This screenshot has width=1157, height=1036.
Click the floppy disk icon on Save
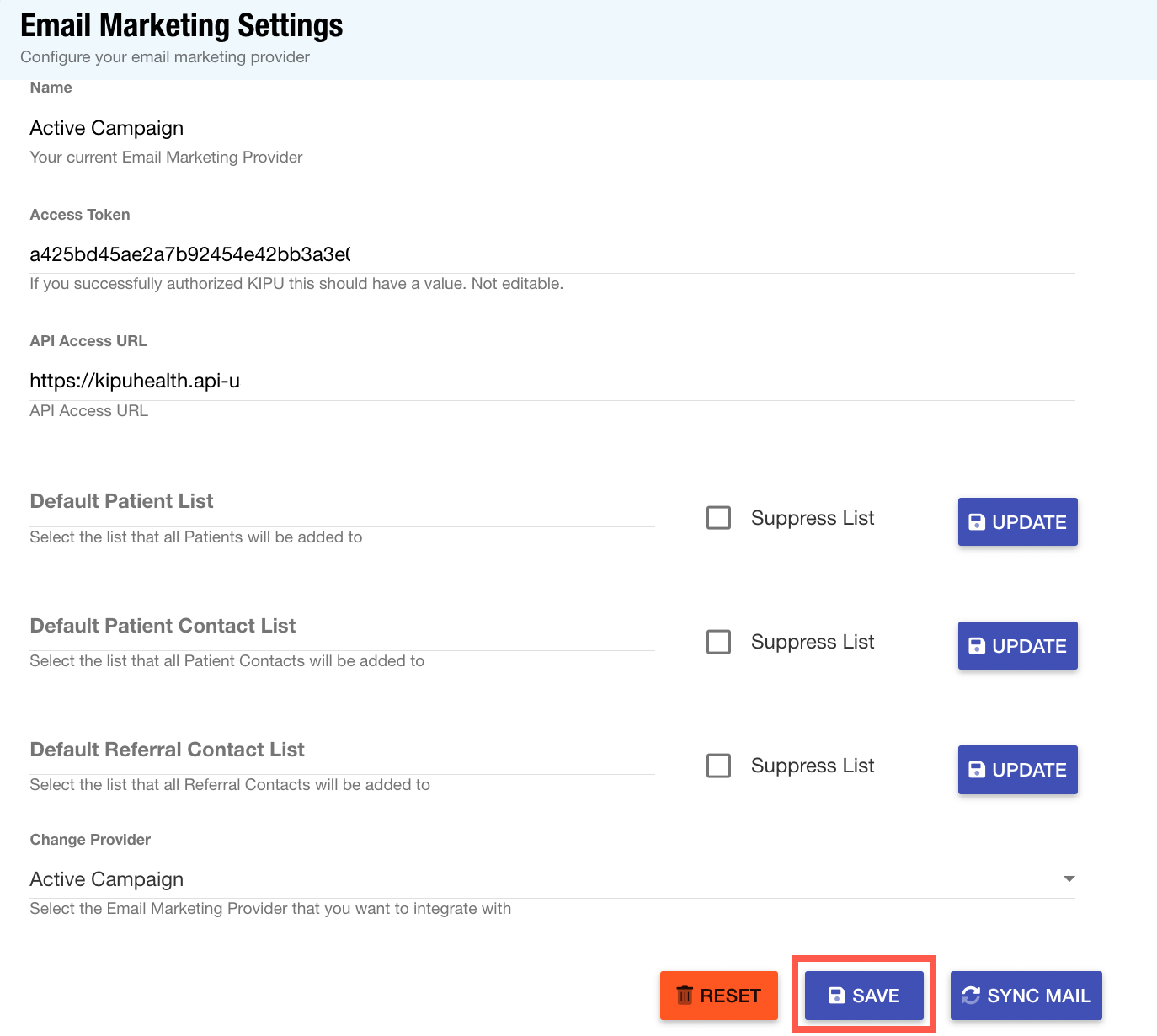click(x=836, y=996)
